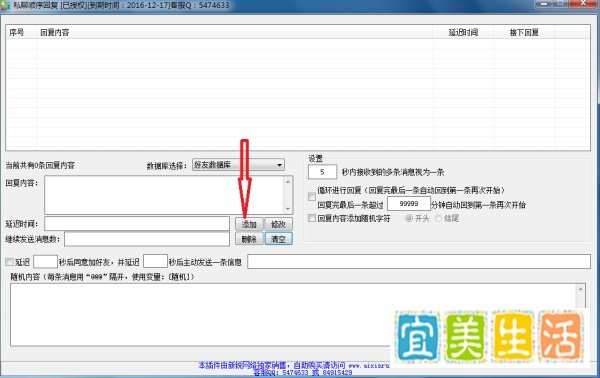Click seconds field before 秒后主动发送一条信息
The height and width of the screenshot is (378, 600).
[155, 262]
